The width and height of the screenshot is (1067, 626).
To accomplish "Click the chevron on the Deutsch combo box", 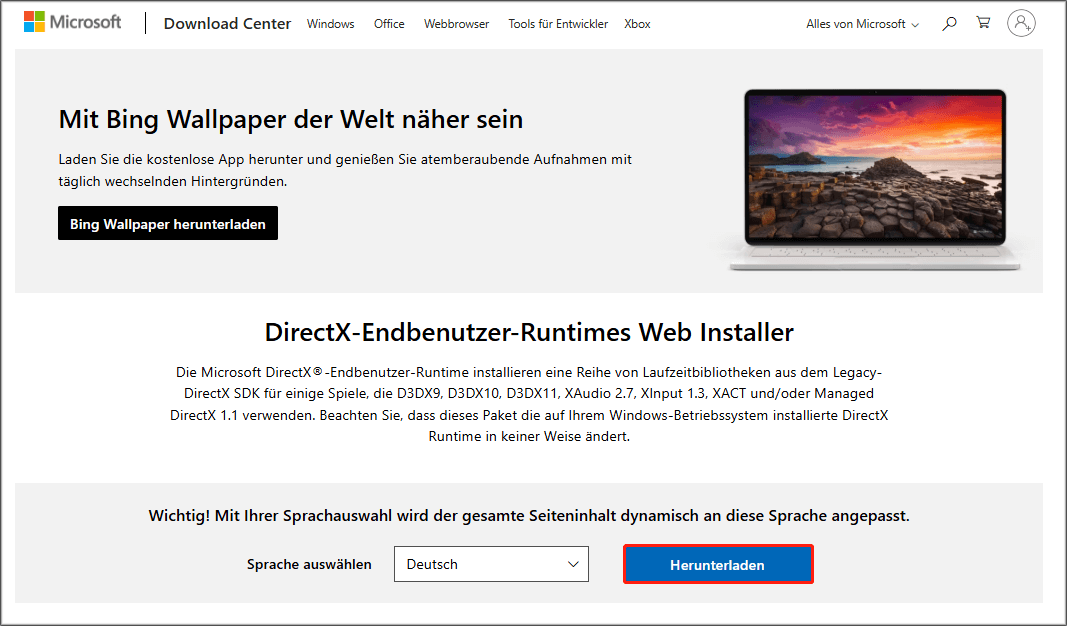I will tap(574, 564).
